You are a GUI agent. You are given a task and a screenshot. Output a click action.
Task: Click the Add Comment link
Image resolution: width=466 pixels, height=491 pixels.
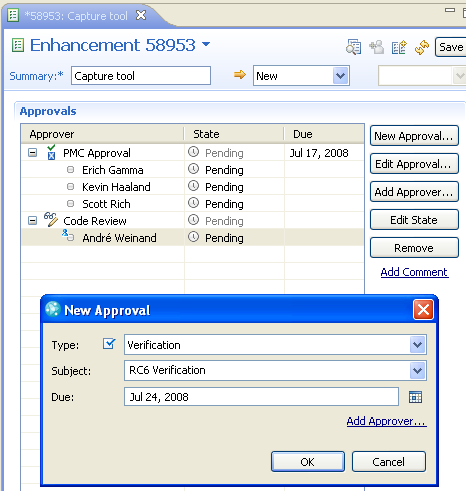414,272
